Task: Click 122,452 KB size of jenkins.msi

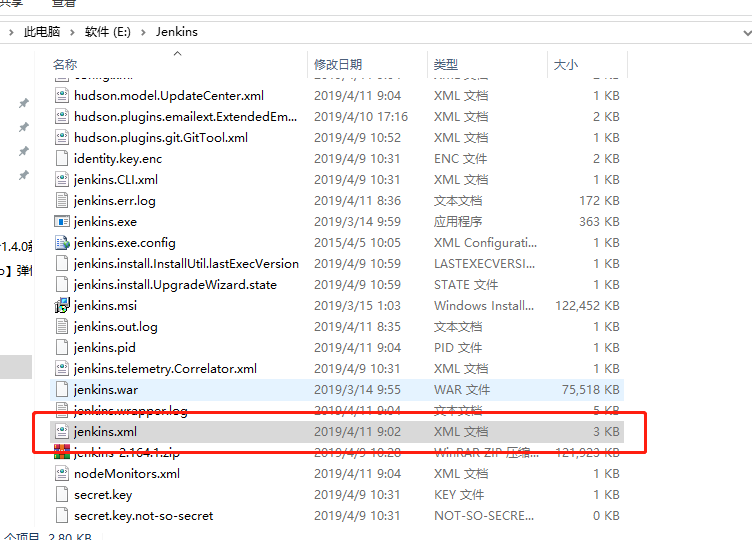Action: (x=587, y=306)
